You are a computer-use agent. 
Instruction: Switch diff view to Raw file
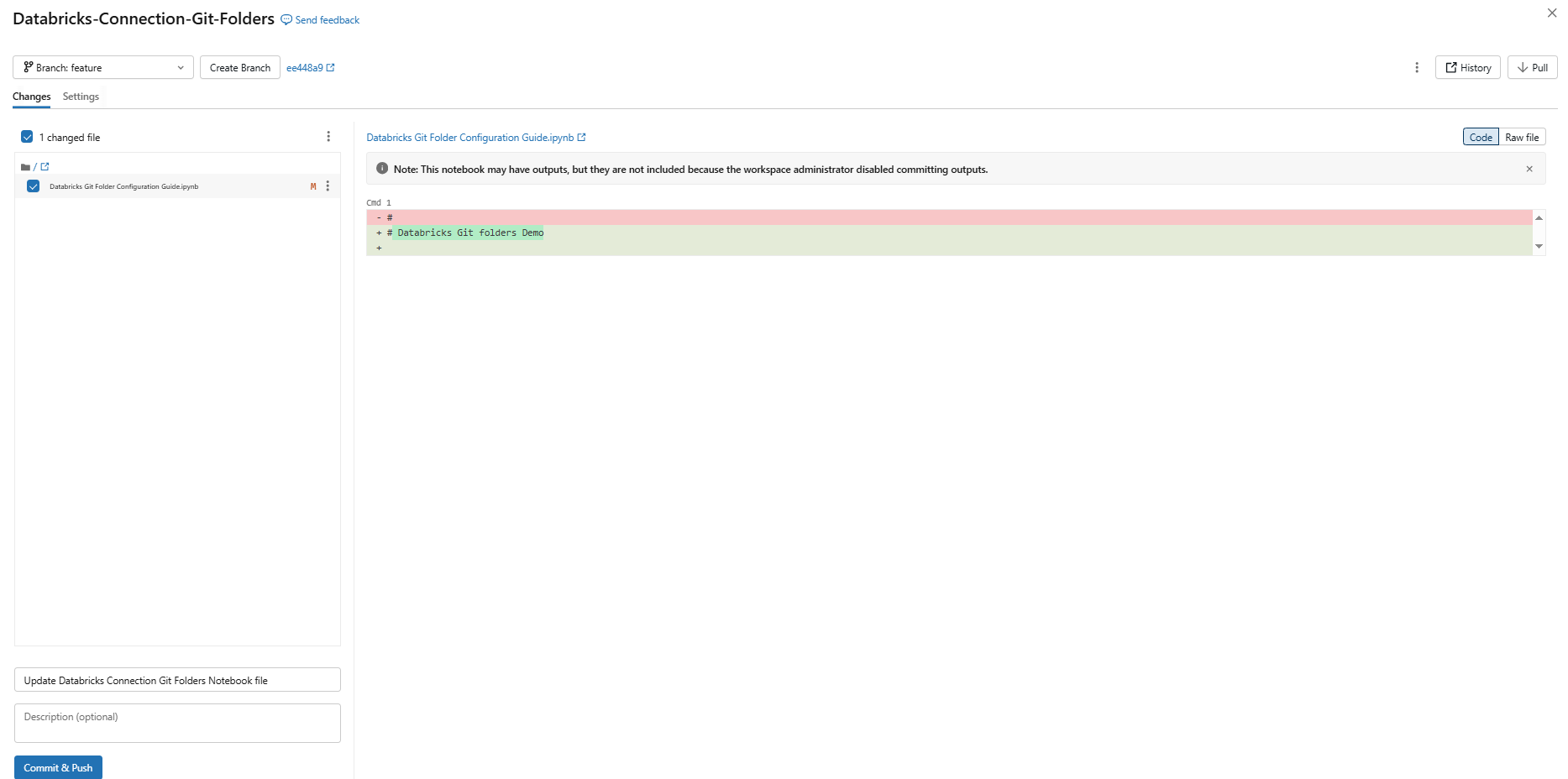pos(1522,138)
